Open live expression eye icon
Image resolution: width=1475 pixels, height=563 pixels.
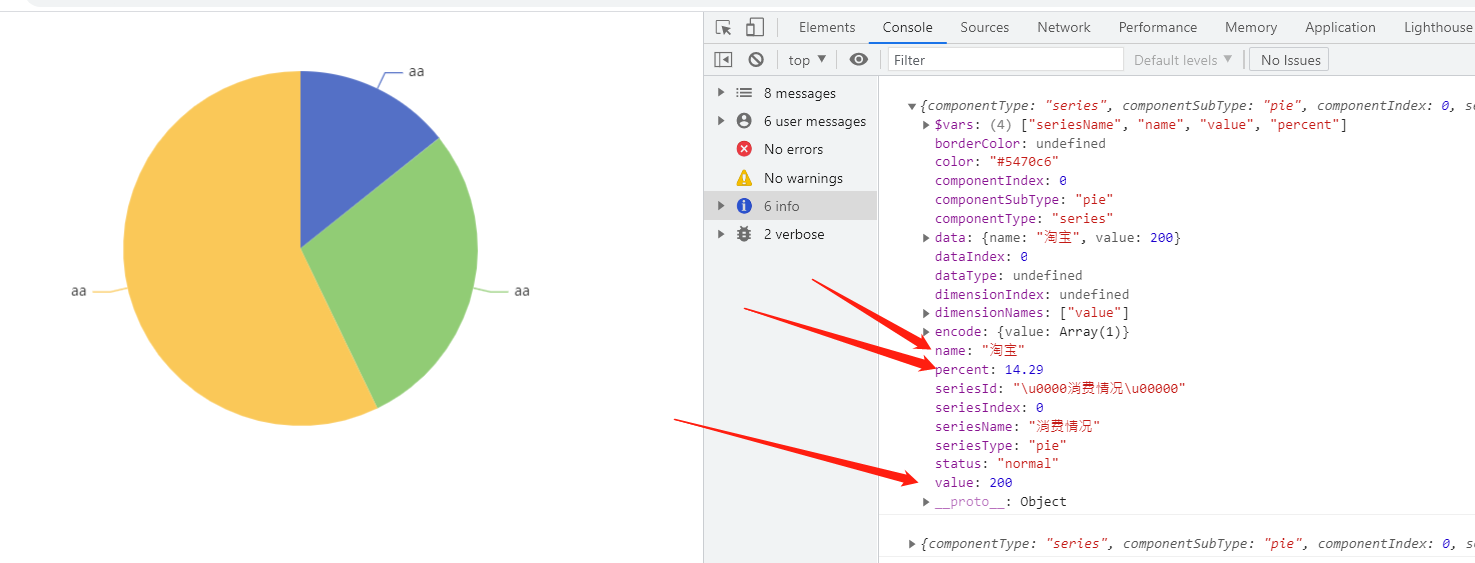[x=858, y=60]
